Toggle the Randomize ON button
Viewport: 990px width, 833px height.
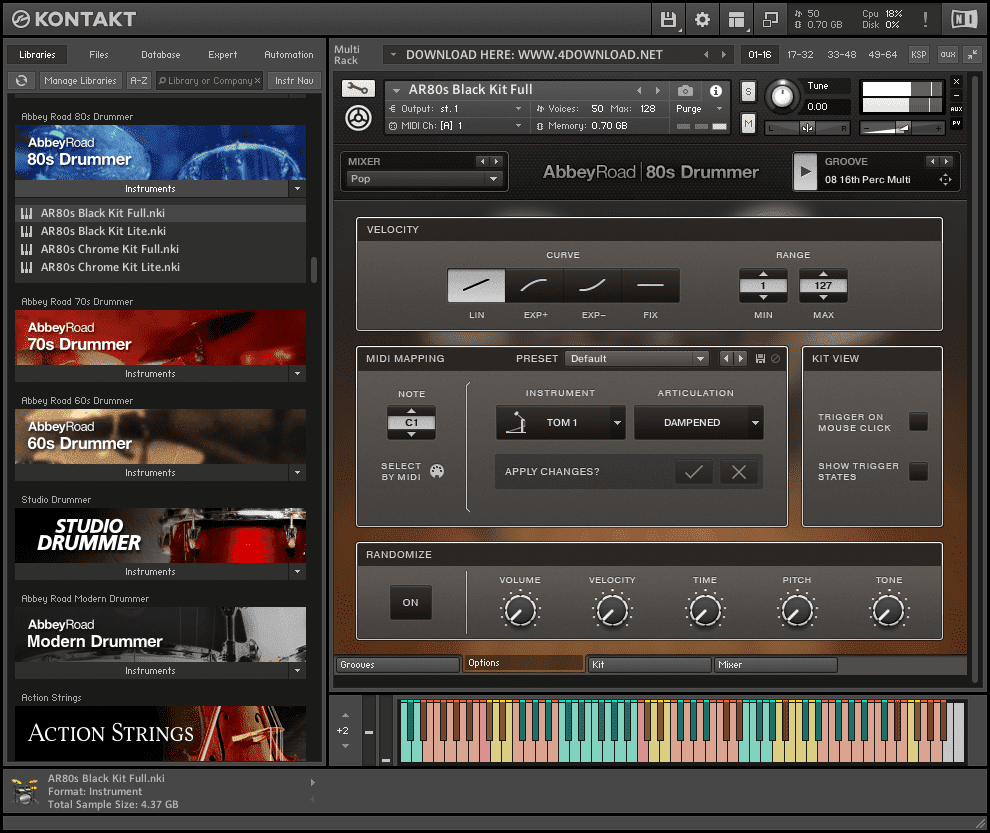(410, 602)
